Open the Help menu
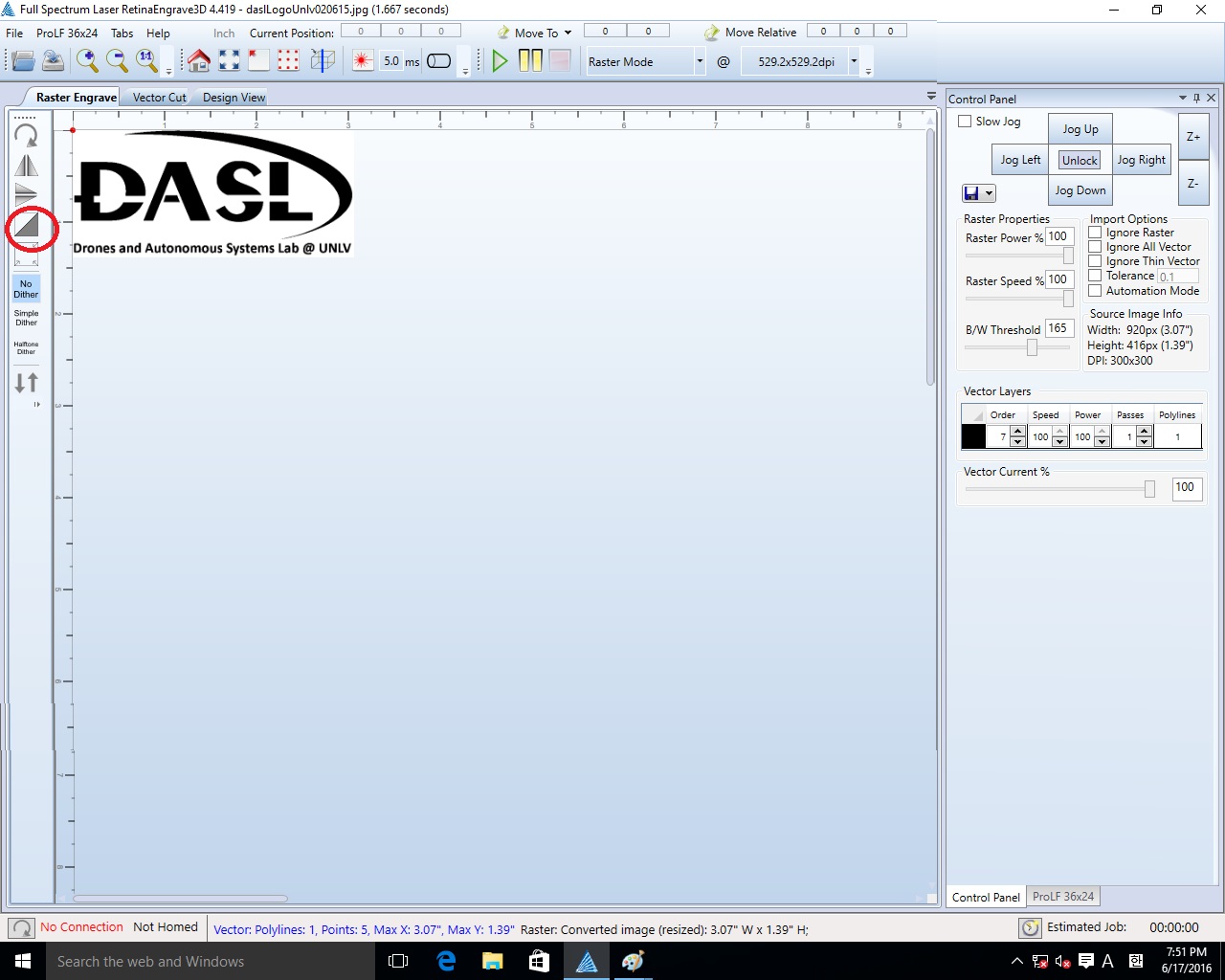Image resolution: width=1225 pixels, height=980 pixels. [158, 33]
